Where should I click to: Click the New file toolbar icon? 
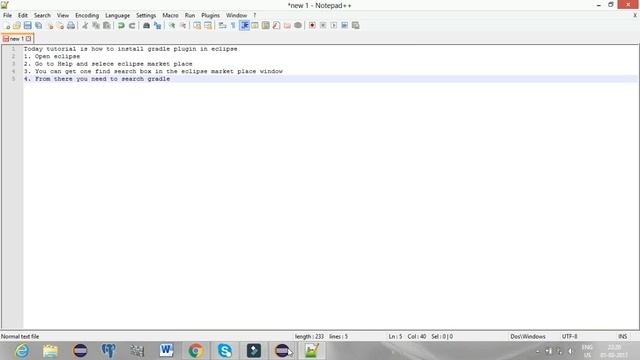pyautogui.click(x=7, y=26)
